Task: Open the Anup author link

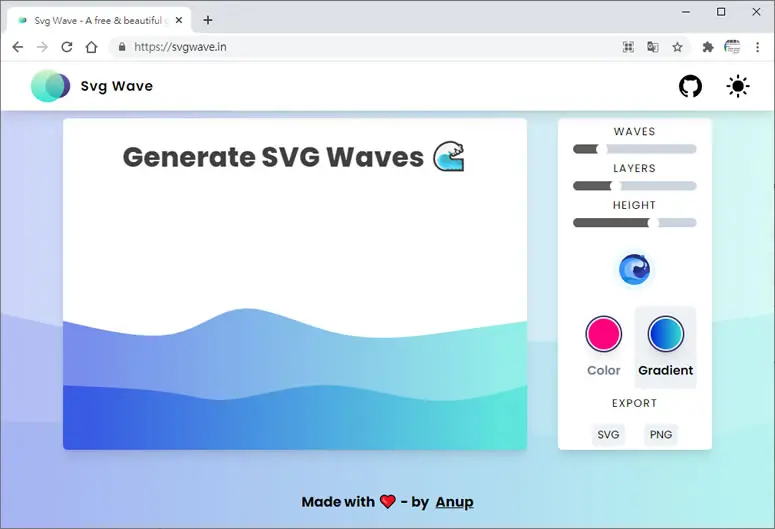Action: [x=454, y=502]
